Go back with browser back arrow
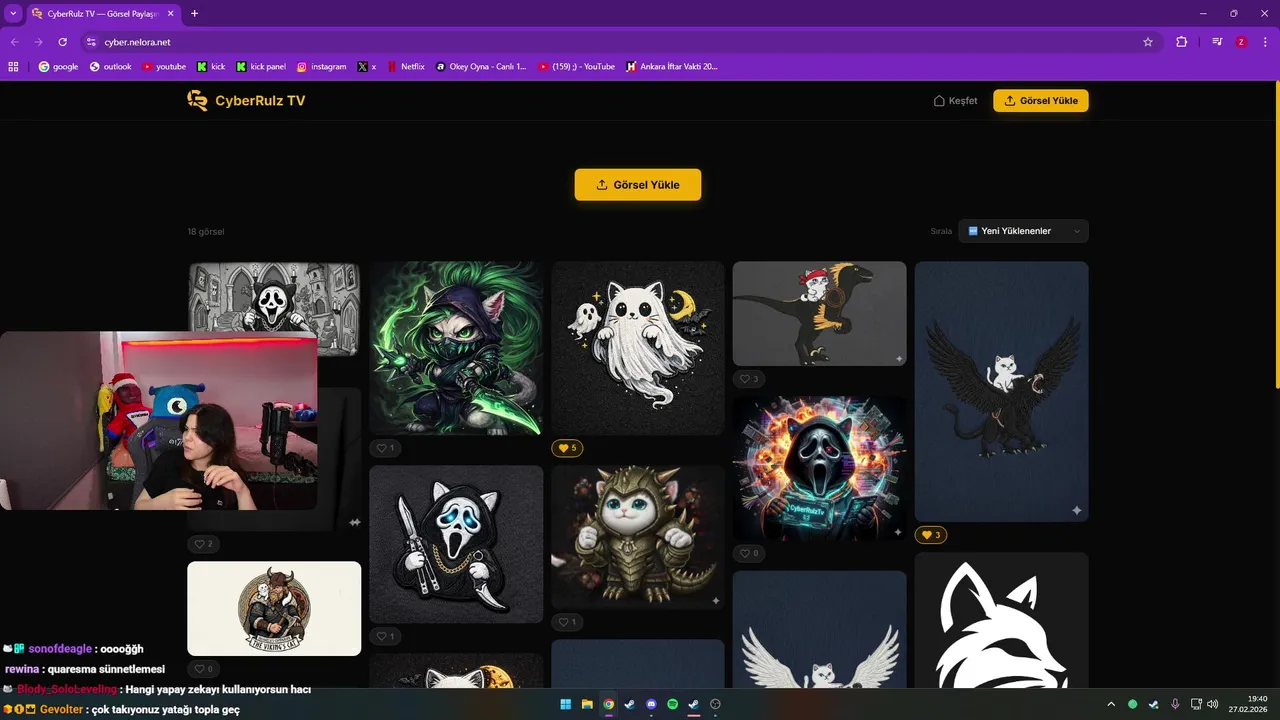 pos(14,42)
